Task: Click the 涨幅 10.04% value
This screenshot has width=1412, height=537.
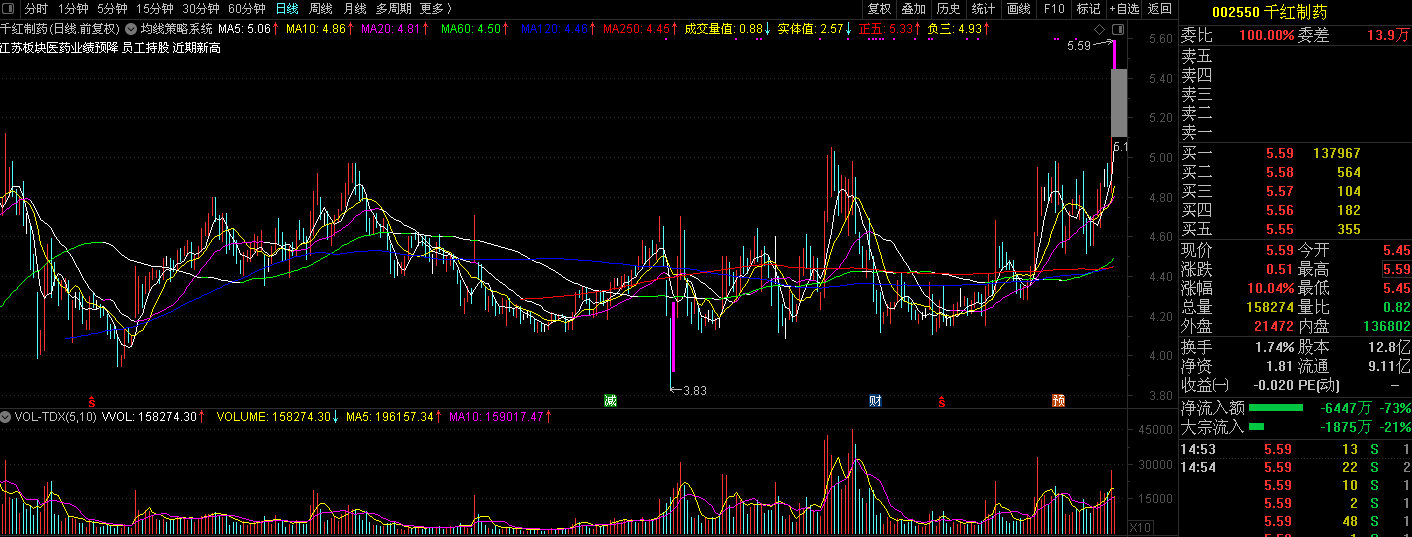Action: click(x=1272, y=288)
